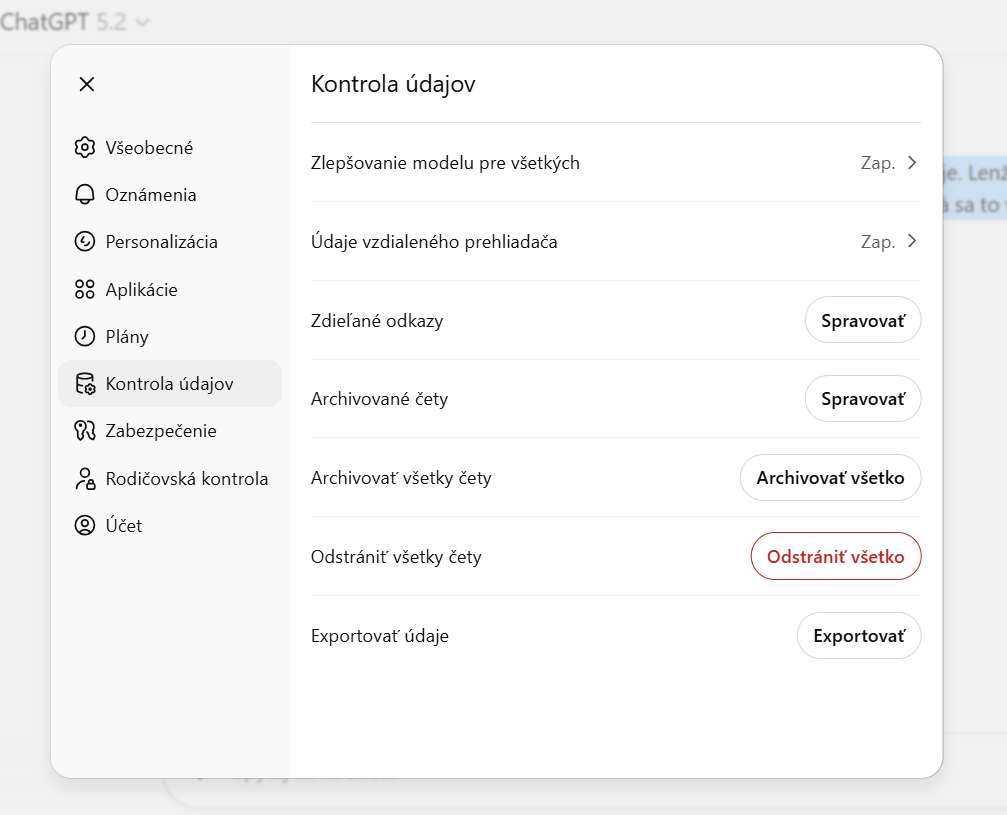Expand chevron for Údaje vzdialeného prehliadača

pos(912,241)
